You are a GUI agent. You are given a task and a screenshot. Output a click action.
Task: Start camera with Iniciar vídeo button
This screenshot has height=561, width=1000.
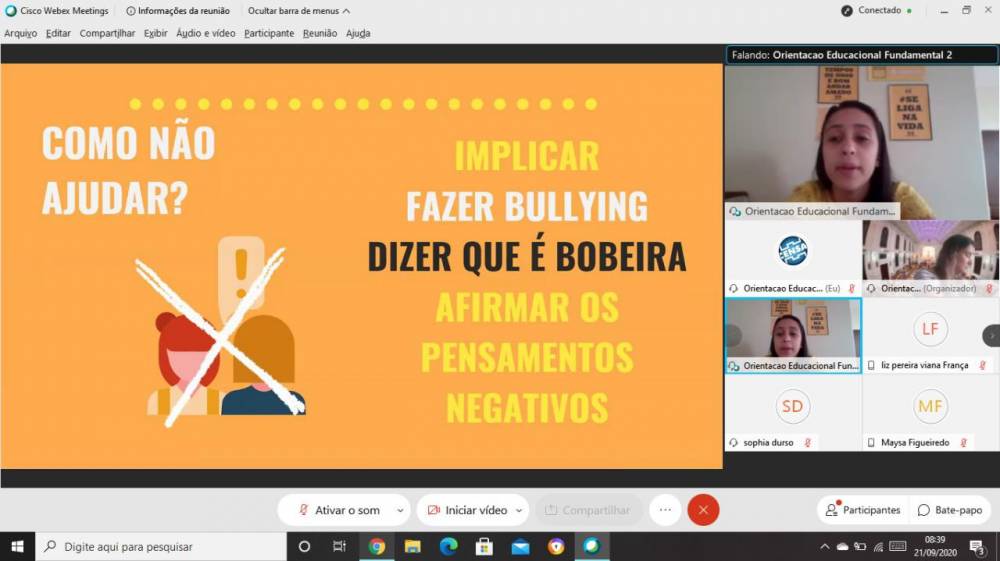coord(468,510)
